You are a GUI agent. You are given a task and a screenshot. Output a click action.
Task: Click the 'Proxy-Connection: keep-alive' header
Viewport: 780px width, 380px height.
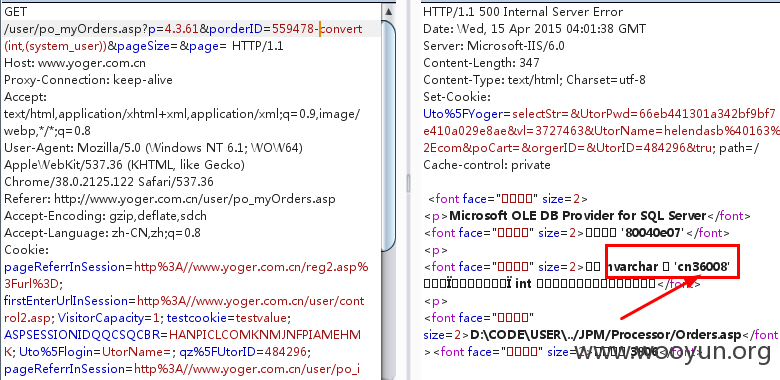pos(89,80)
